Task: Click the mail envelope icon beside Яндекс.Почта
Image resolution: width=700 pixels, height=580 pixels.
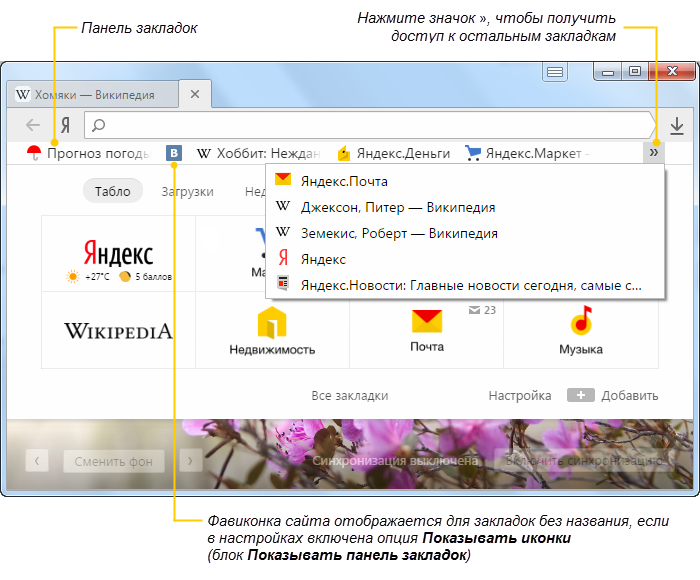Action: pos(283,179)
